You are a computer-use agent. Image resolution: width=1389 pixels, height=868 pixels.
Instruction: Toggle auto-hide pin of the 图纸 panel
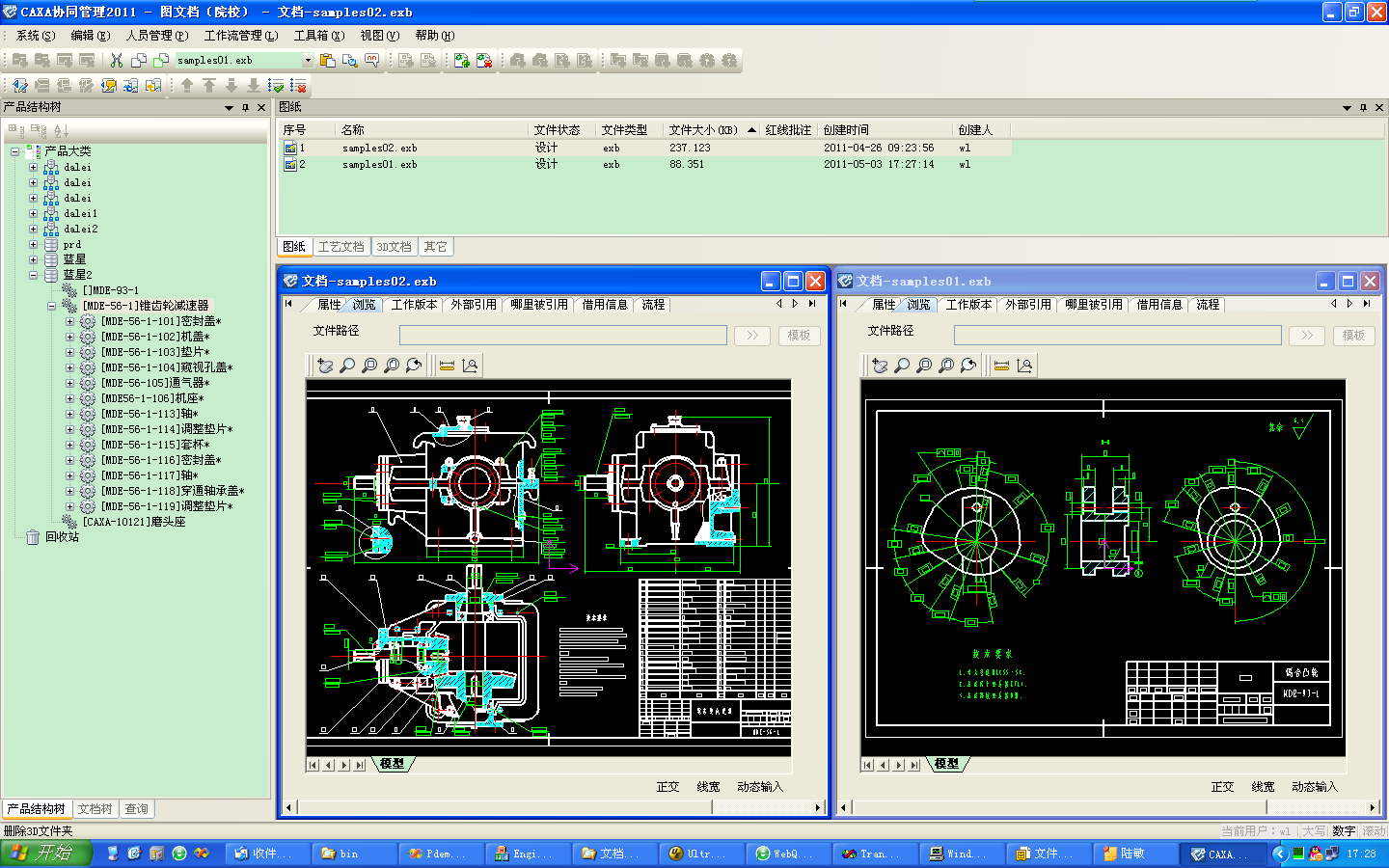1363,107
